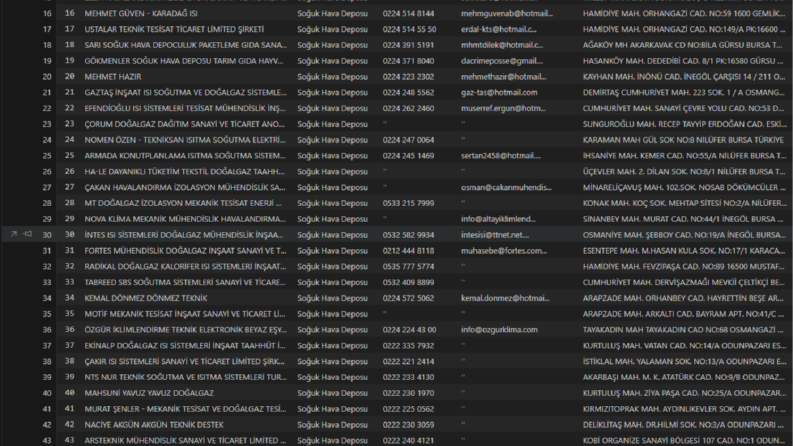Click the KOBİ ORGANİZE SANAYİ BÖLGESİ address cell
793x446 pixels.
point(684,440)
